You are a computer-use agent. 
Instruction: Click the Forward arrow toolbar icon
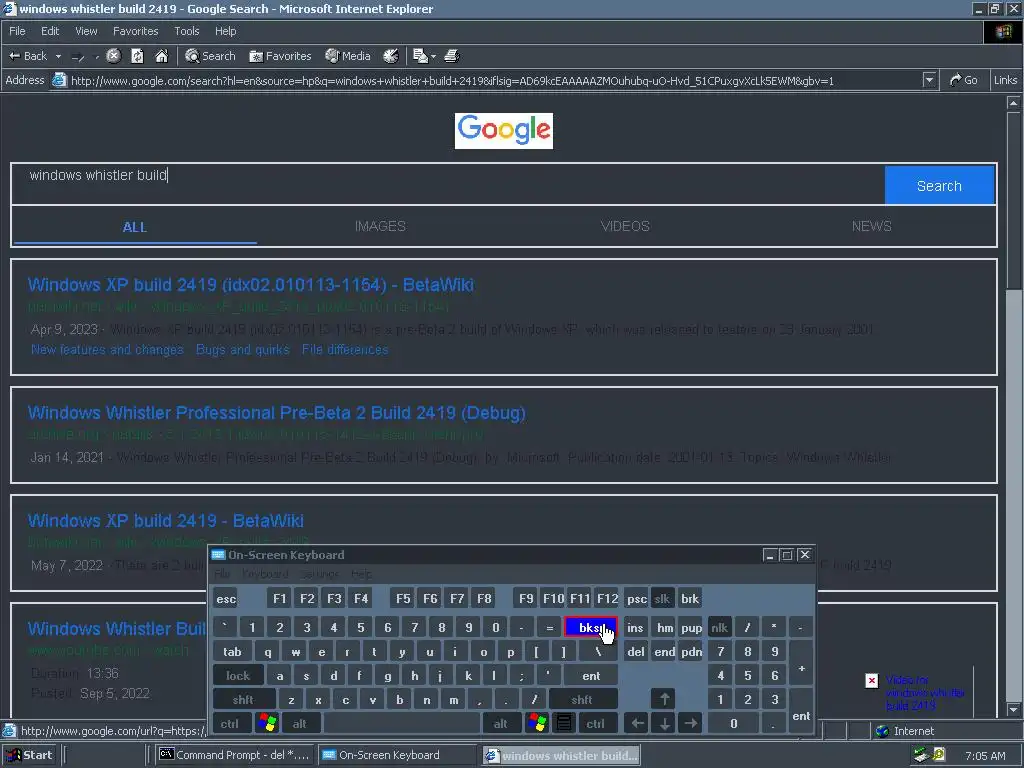(78, 57)
